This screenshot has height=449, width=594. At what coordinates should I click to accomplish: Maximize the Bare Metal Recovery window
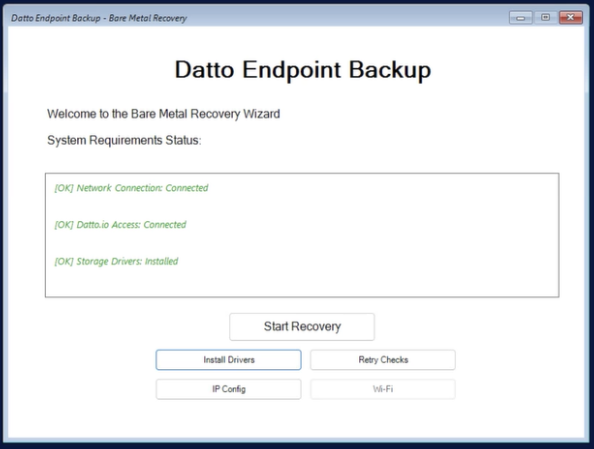(546, 17)
